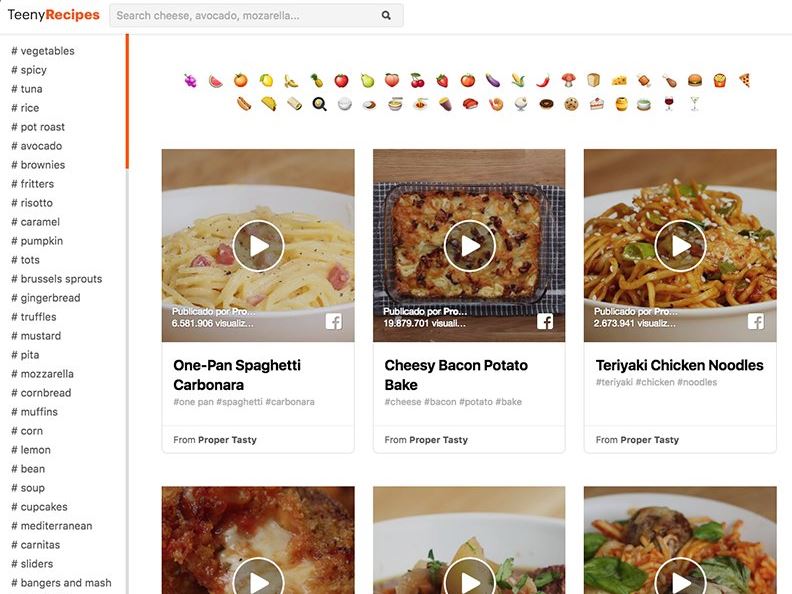Image resolution: width=792 pixels, height=594 pixels.
Task: Select the # spicy tag
Action: [29, 70]
